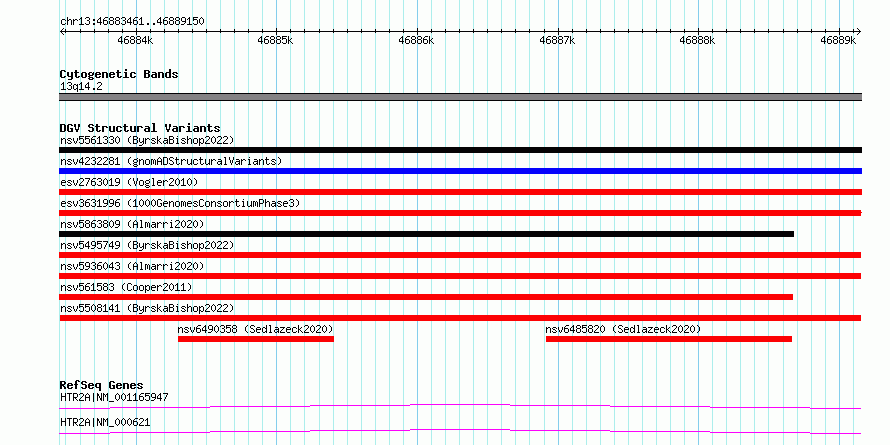Viewport: 890px width, 445px height.
Task: Open variant label nsv5495749 (ByrskaBishop2022)
Action: [x=147, y=245]
